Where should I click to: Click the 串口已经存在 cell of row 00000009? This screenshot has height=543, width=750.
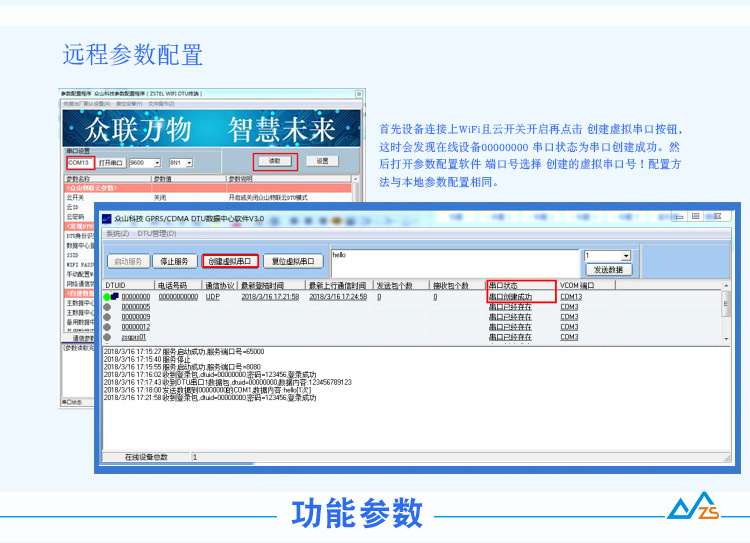pyautogui.click(x=510, y=317)
